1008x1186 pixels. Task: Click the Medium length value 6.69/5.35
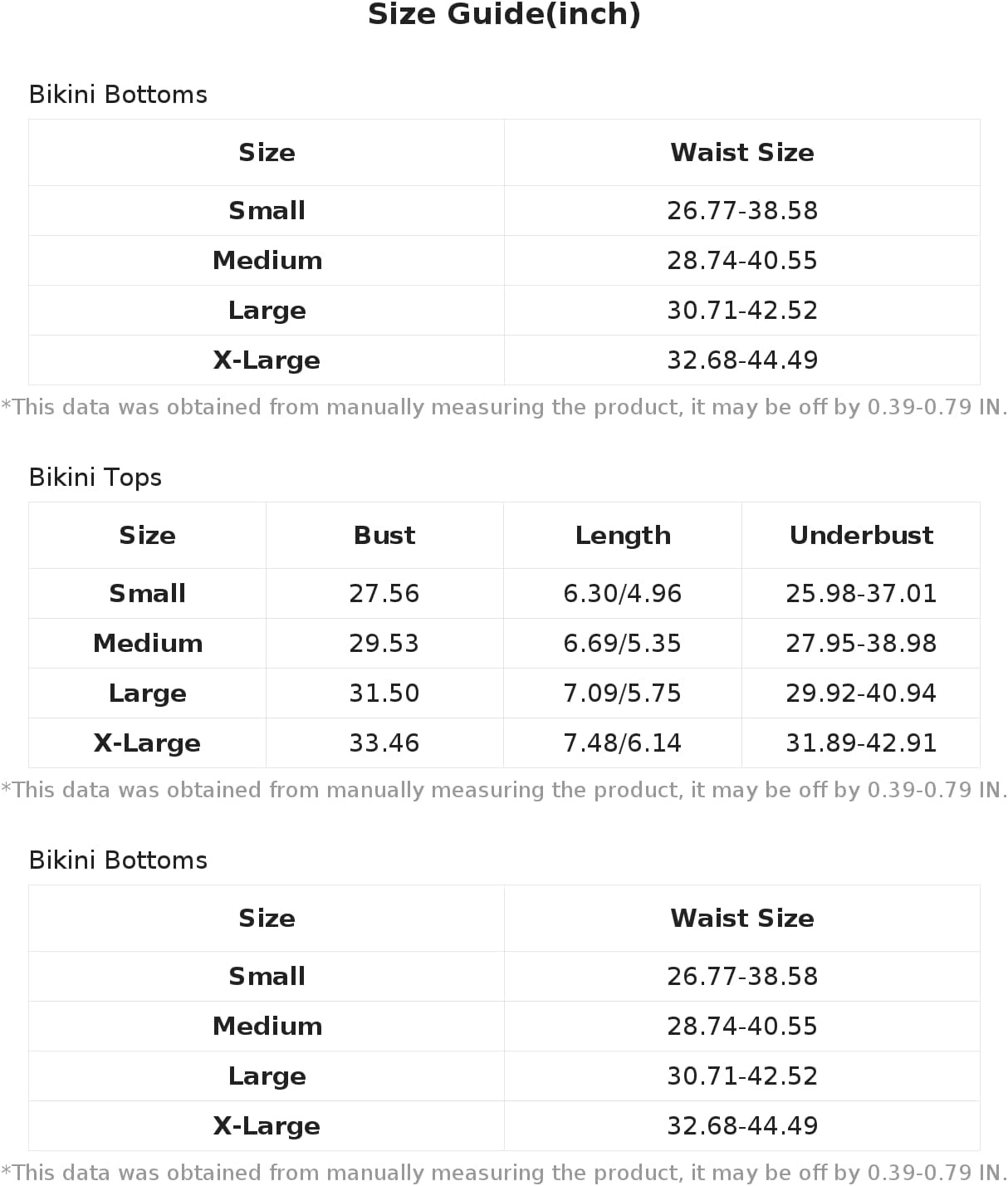pyautogui.click(x=623, y=644)
